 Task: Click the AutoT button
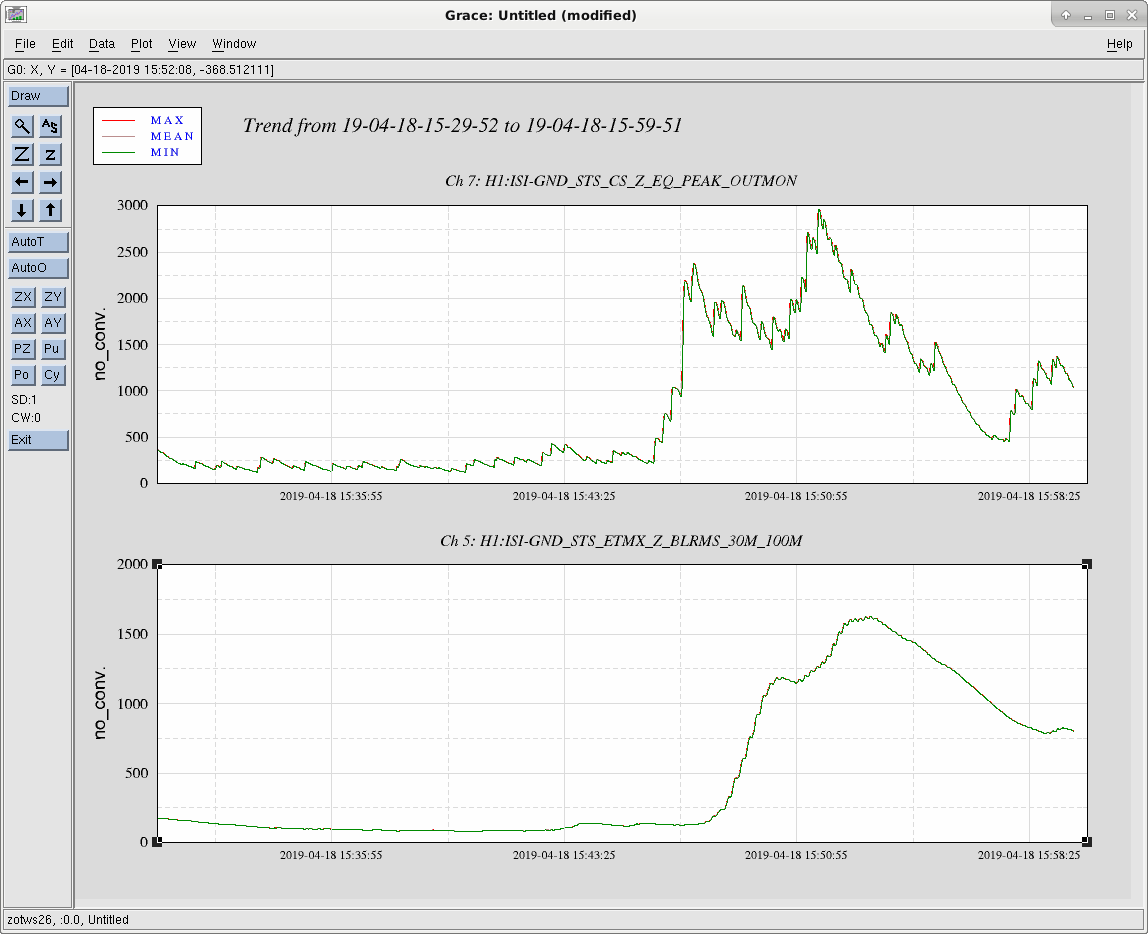38,242
